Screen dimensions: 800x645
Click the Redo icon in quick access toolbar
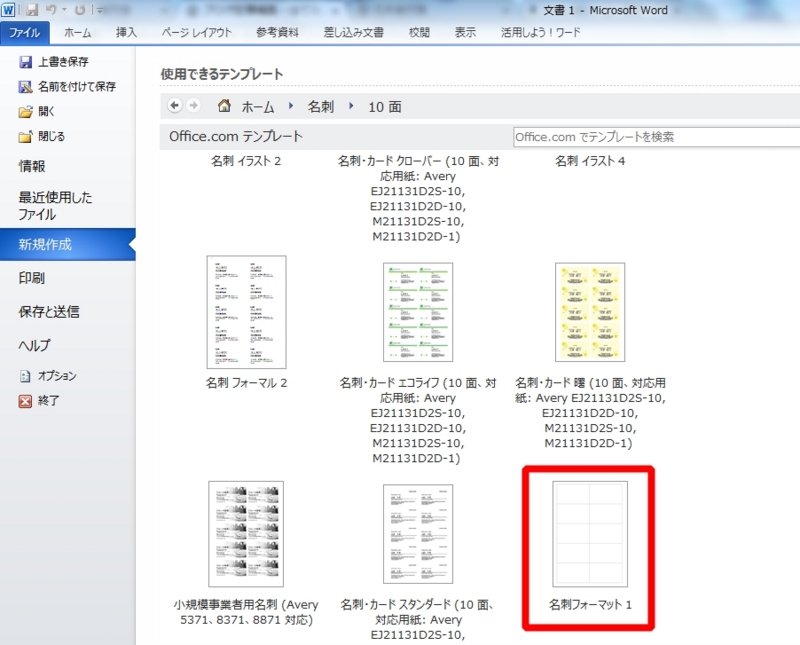point(80,10)
